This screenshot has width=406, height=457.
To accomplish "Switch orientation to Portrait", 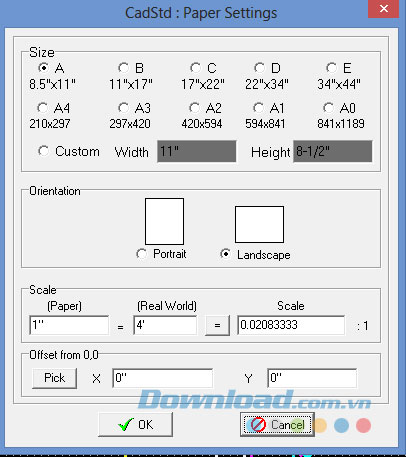I will click(x=141, y=254).
